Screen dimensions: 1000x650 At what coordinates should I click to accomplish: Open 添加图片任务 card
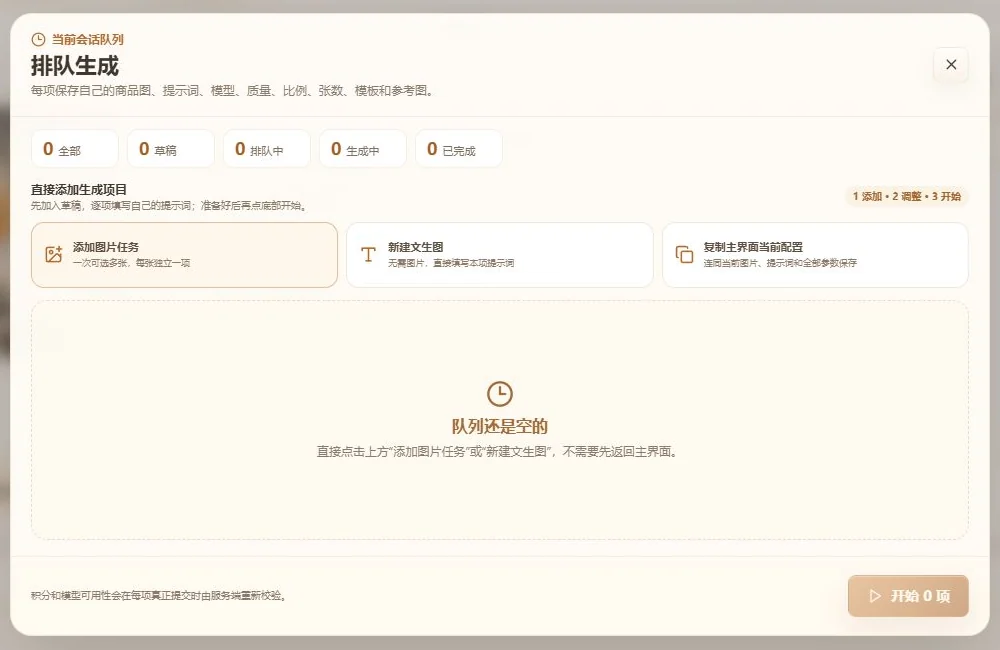[x=184, y=255]
